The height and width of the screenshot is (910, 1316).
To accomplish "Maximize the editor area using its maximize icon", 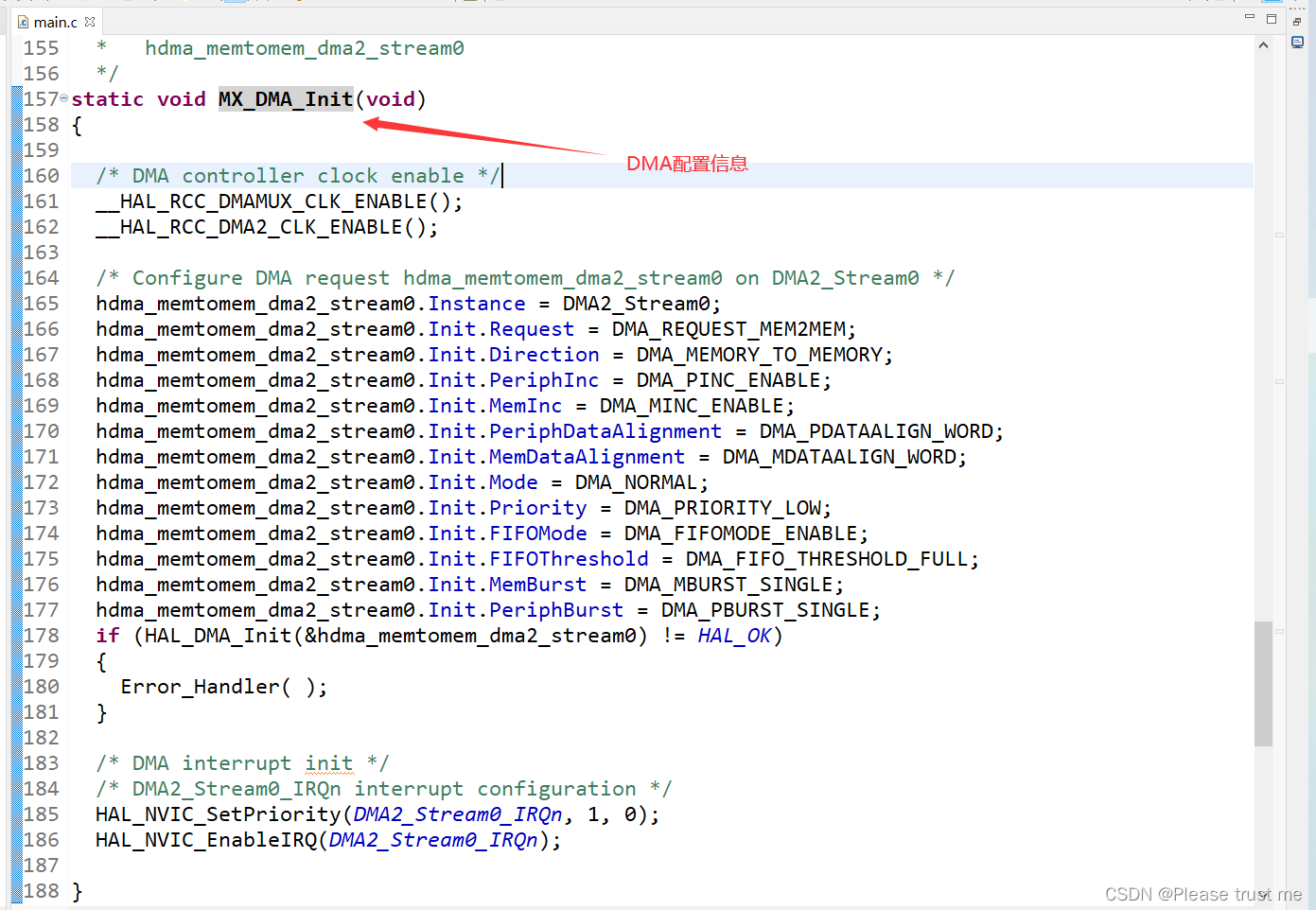I will click(1272, 18).
